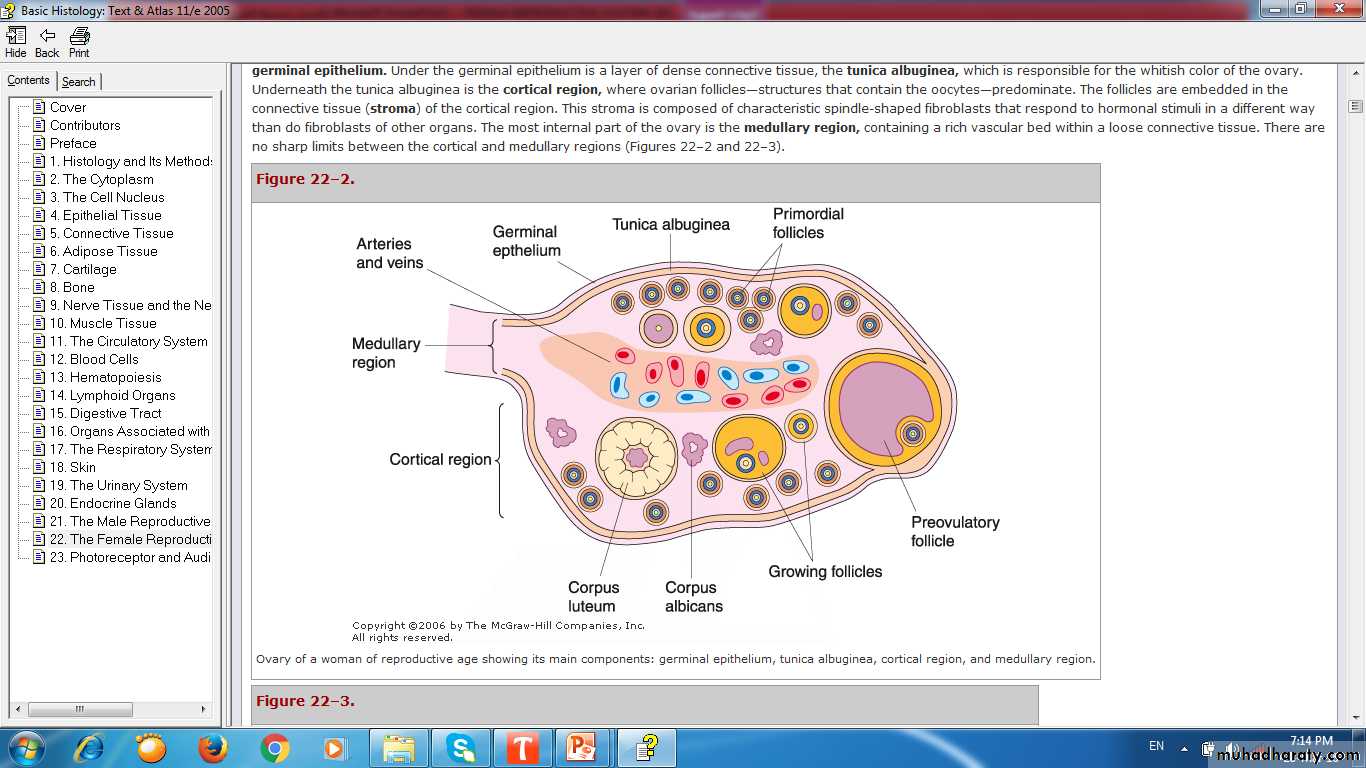Open Internet Explorer from the taskbar

click(89, 748)
